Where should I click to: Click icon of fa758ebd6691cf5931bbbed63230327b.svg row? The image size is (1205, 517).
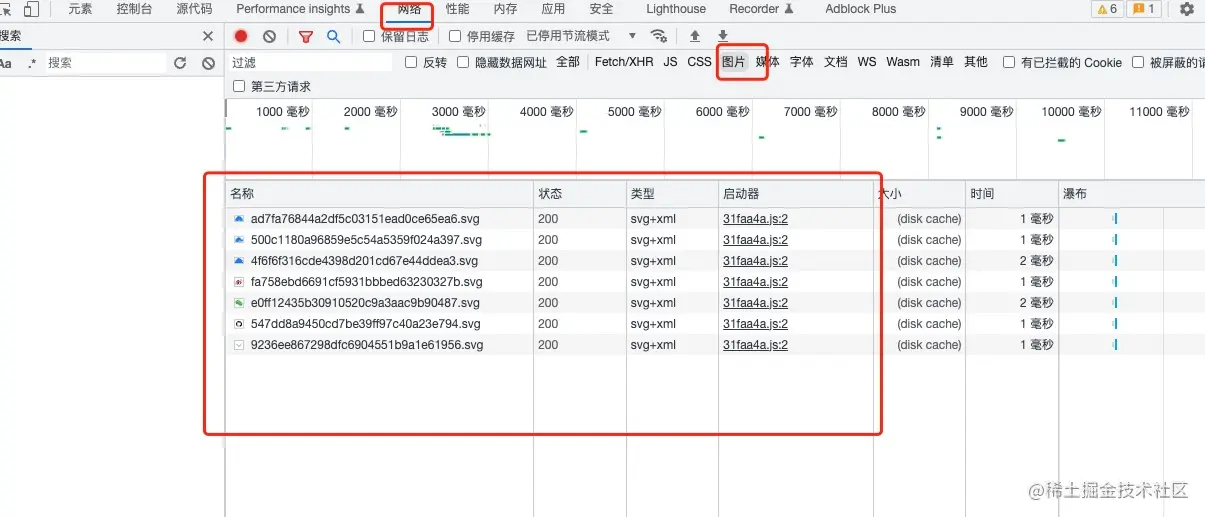(239, 282)
